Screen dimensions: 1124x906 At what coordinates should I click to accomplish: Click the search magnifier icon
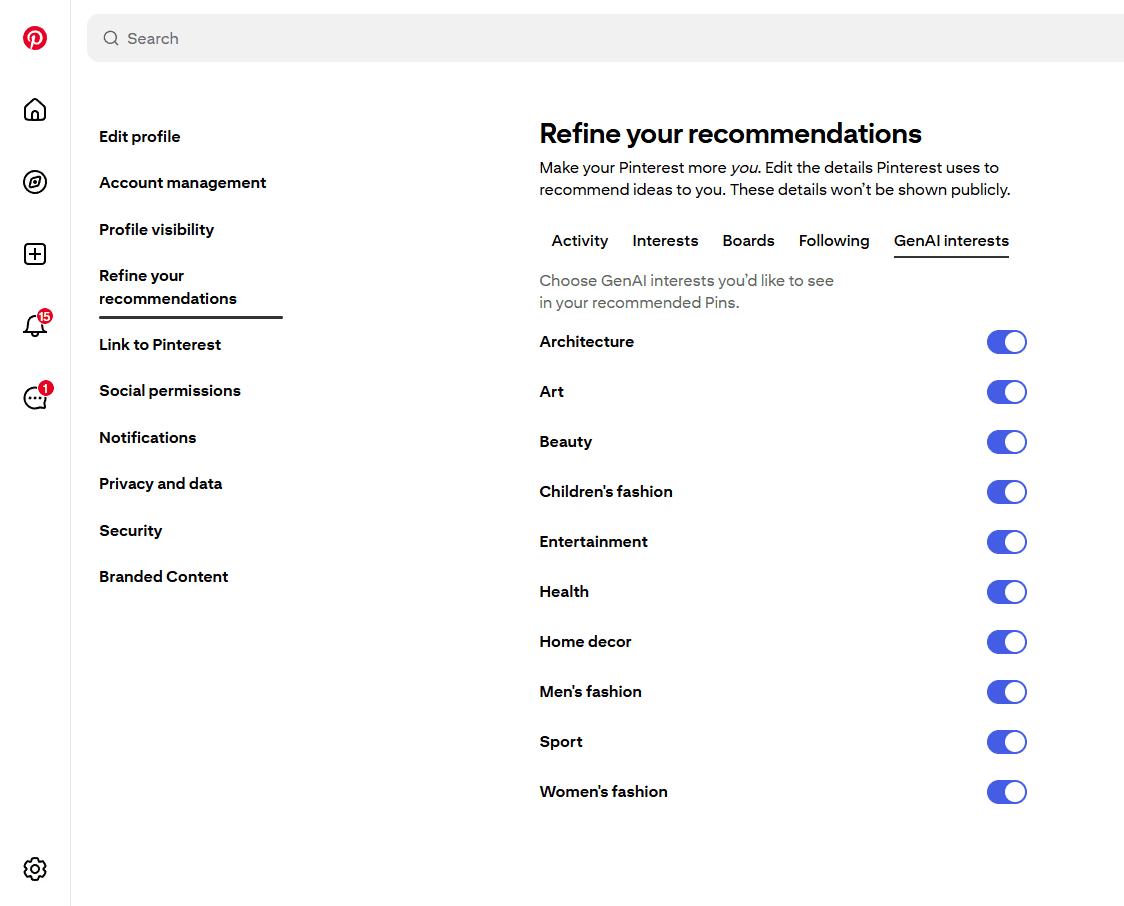(110, 38)
